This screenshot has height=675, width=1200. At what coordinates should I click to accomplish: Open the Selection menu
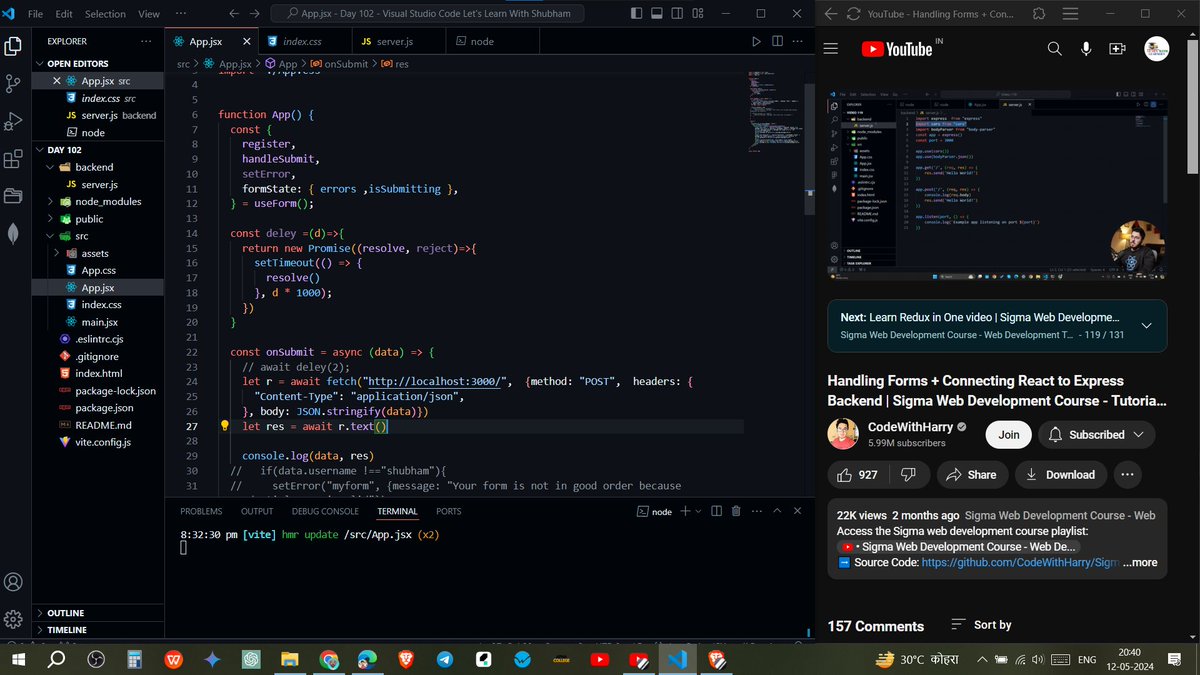(105, 14)
